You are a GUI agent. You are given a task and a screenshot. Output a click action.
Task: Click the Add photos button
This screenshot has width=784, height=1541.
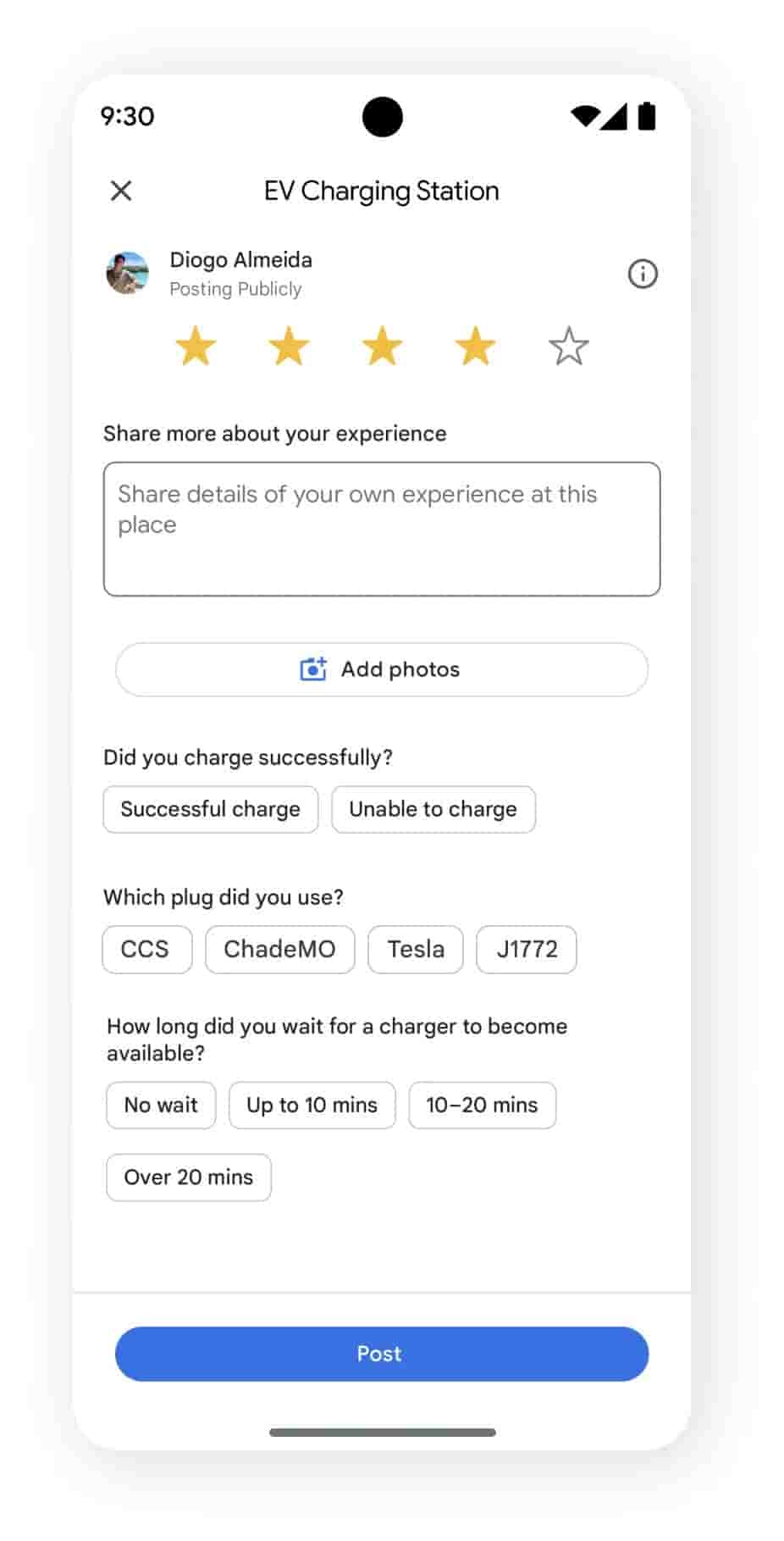click(381, 669)
